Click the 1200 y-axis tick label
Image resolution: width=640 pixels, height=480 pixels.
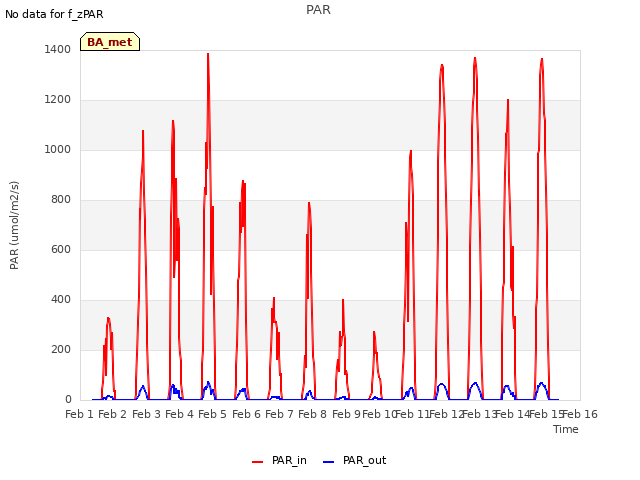(x=58, y=100)
